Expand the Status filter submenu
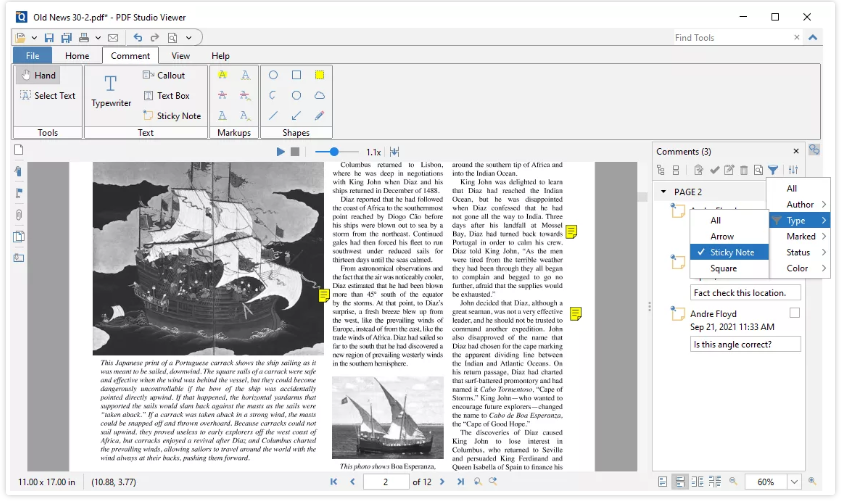 (x=801, y=253)
